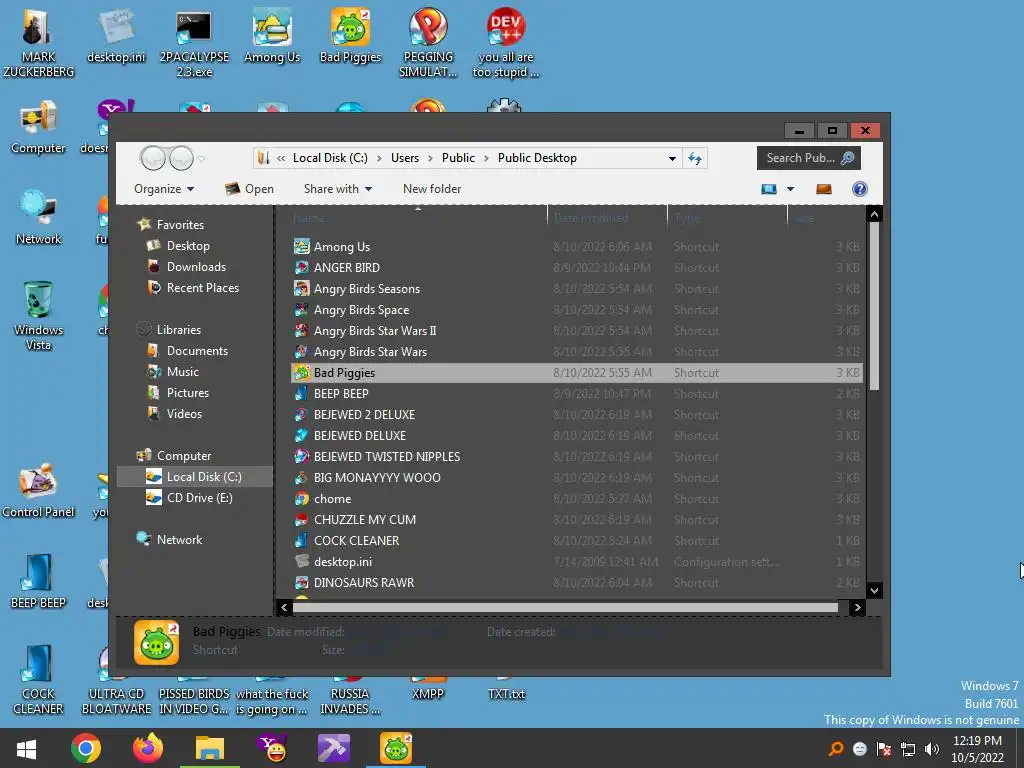Open the Share with dropdown menu
This screenshot has width=1024, height=768.
[x=338, y=189]
